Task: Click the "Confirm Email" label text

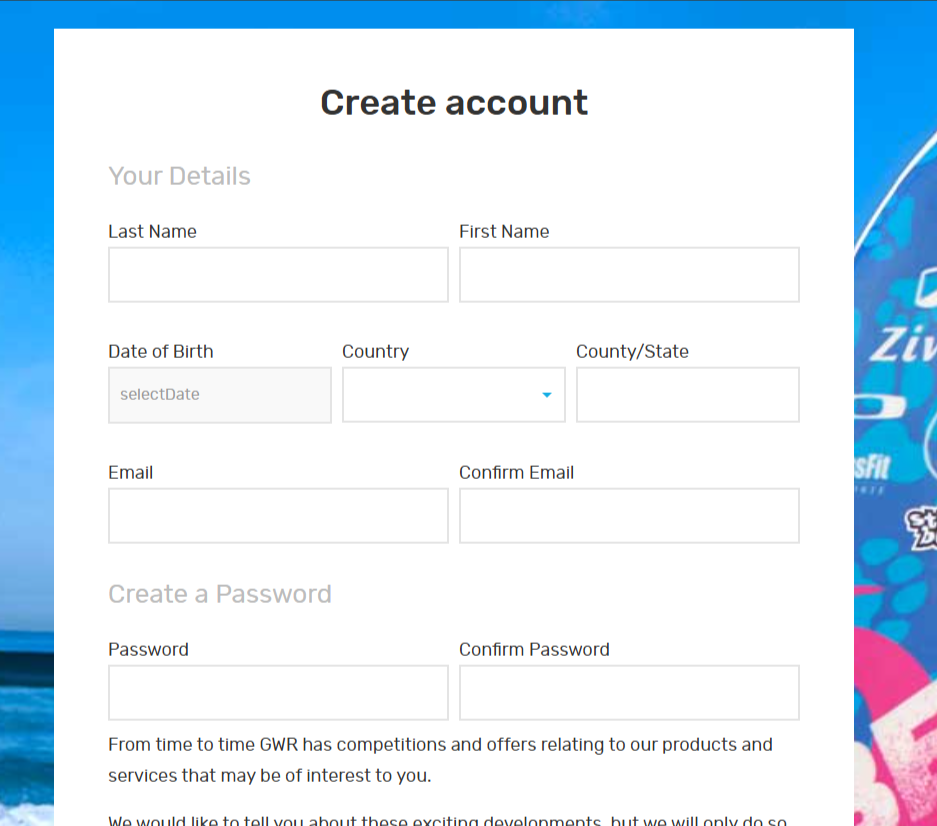Action: (x=516, y=473)
